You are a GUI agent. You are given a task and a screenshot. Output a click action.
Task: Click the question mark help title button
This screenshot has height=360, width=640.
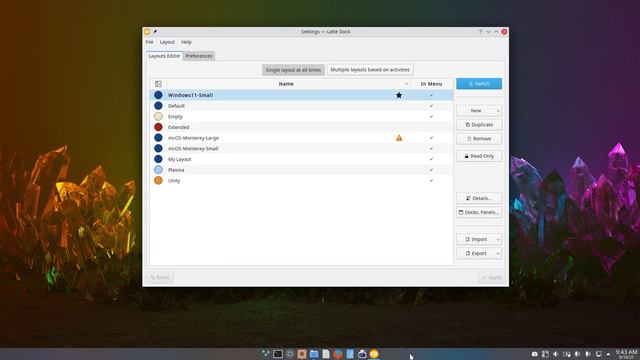tap(480, 31)
